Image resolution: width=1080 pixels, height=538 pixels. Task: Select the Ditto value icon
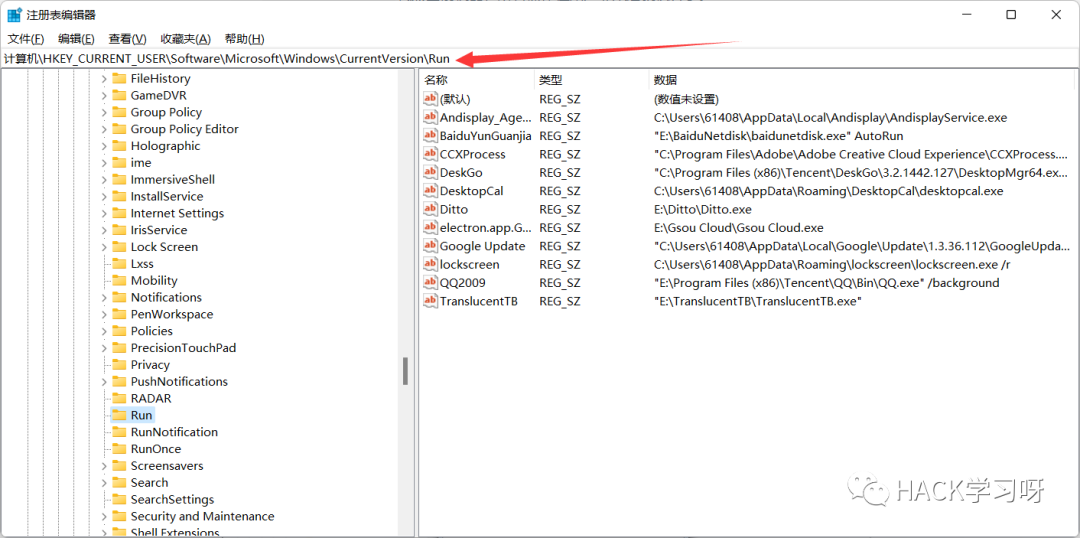(x=430, y=209)
